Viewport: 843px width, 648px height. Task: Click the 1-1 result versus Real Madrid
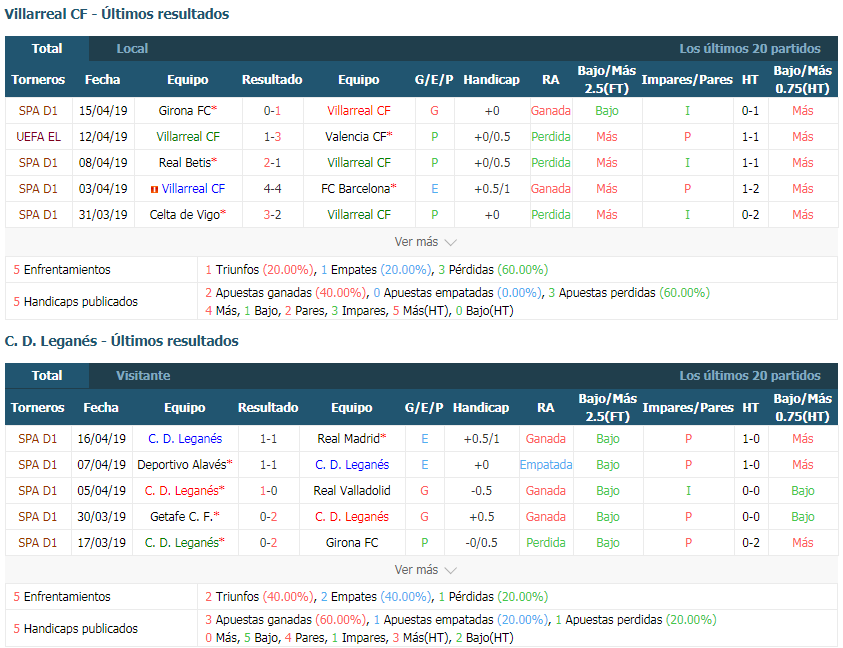coord(268,439)
